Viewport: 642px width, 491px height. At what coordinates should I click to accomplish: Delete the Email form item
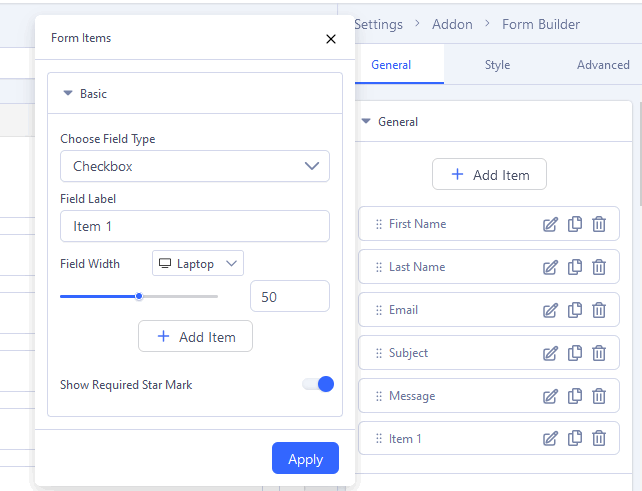coord(599,310)
